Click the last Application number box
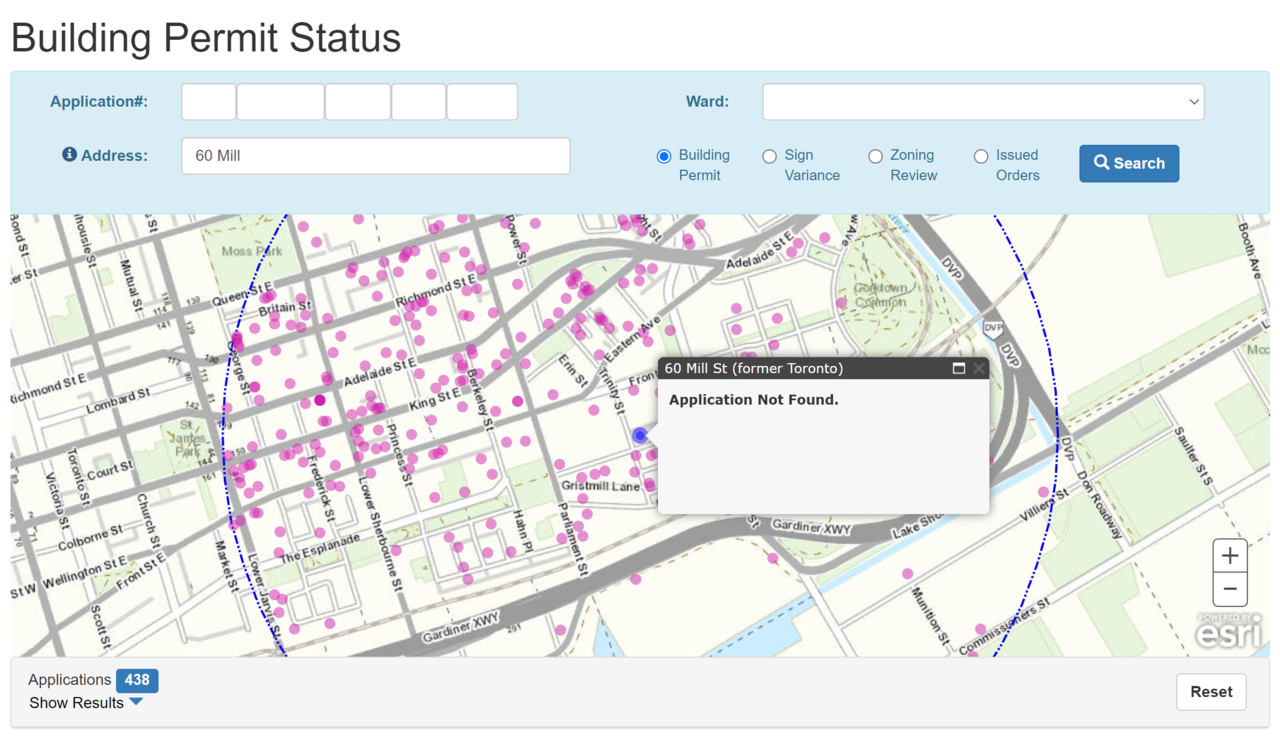1280x749 pixels. pyautogui.click(x=481, y=102)
